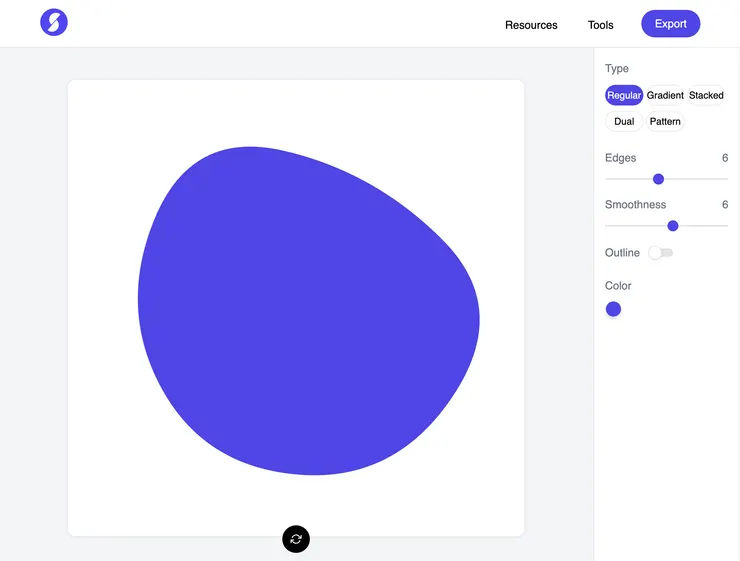Click the Smoothness value 6
The width and height of the screenshot is (740, 561).
tap(725, 204)
